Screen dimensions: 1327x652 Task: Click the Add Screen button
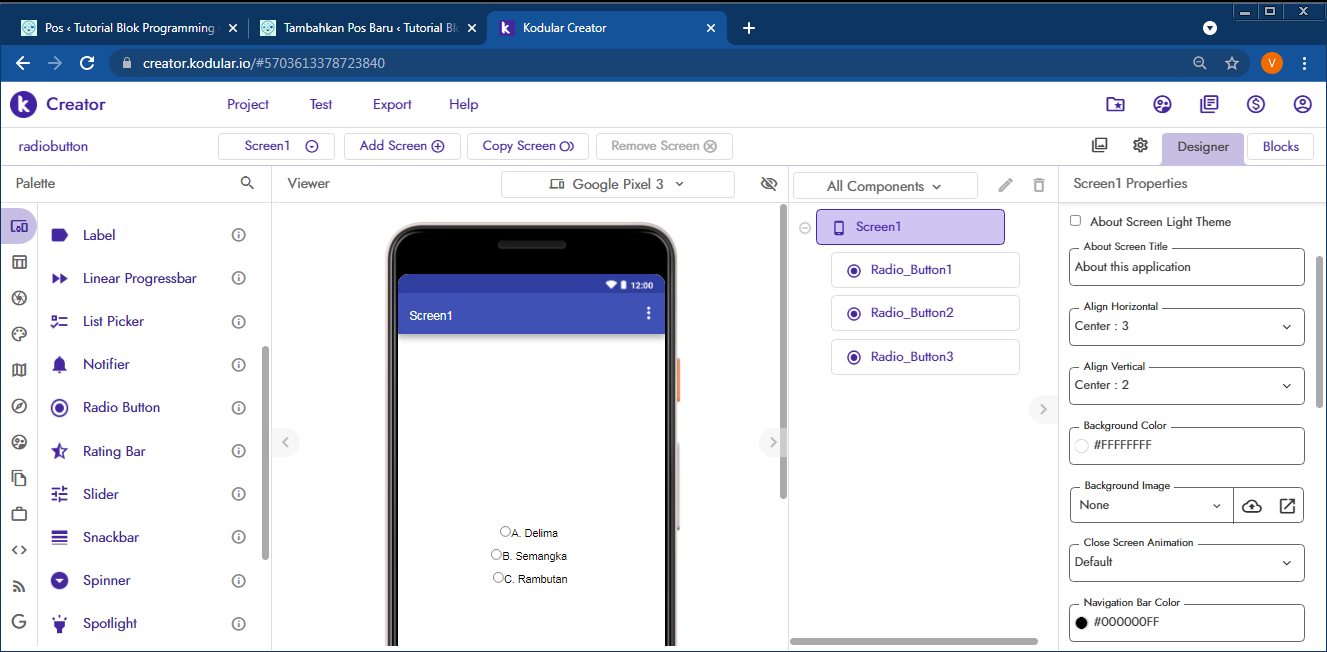click(x=401, y=146)
